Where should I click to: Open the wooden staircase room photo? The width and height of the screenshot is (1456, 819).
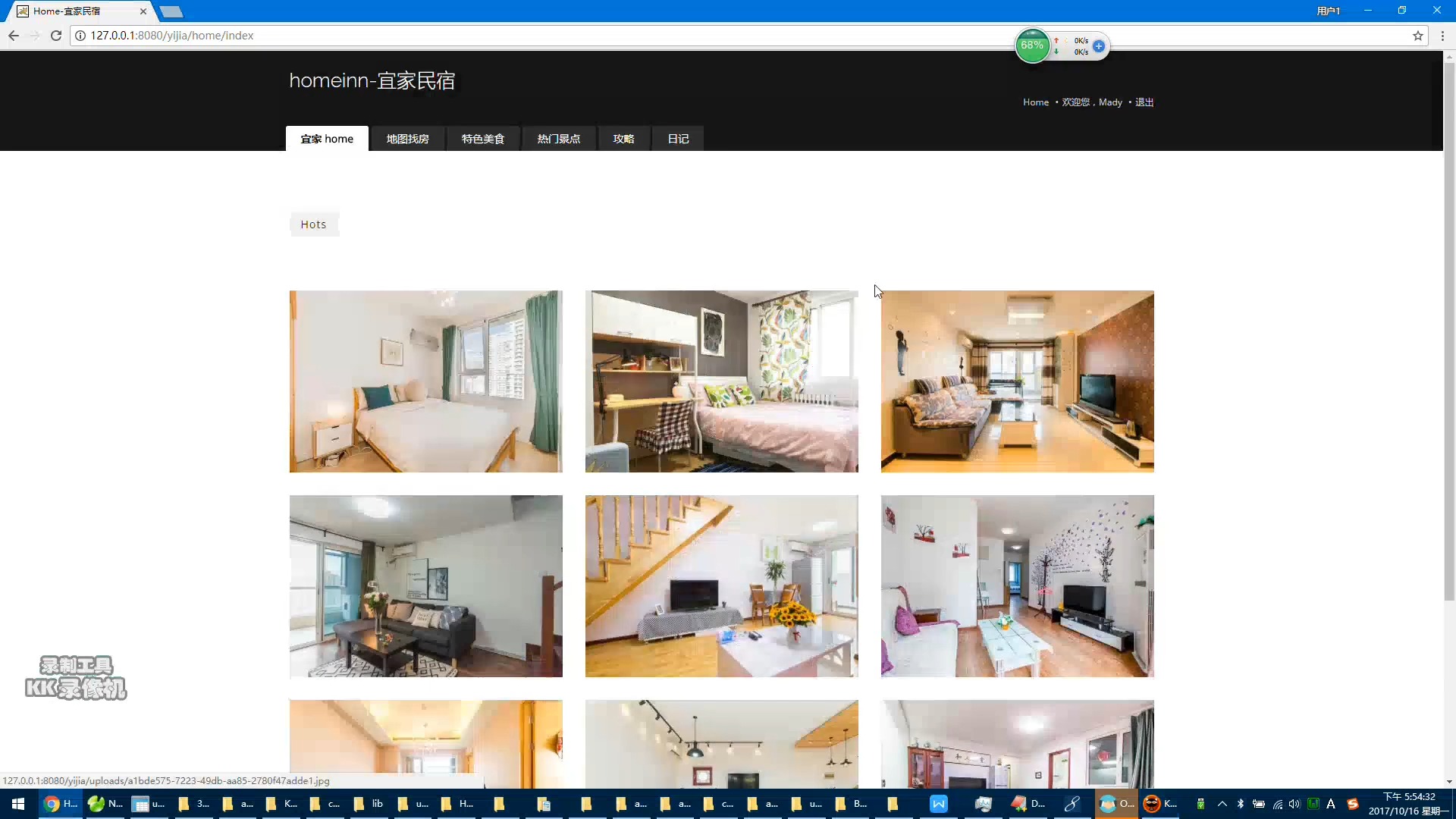[x=722, y=586]
